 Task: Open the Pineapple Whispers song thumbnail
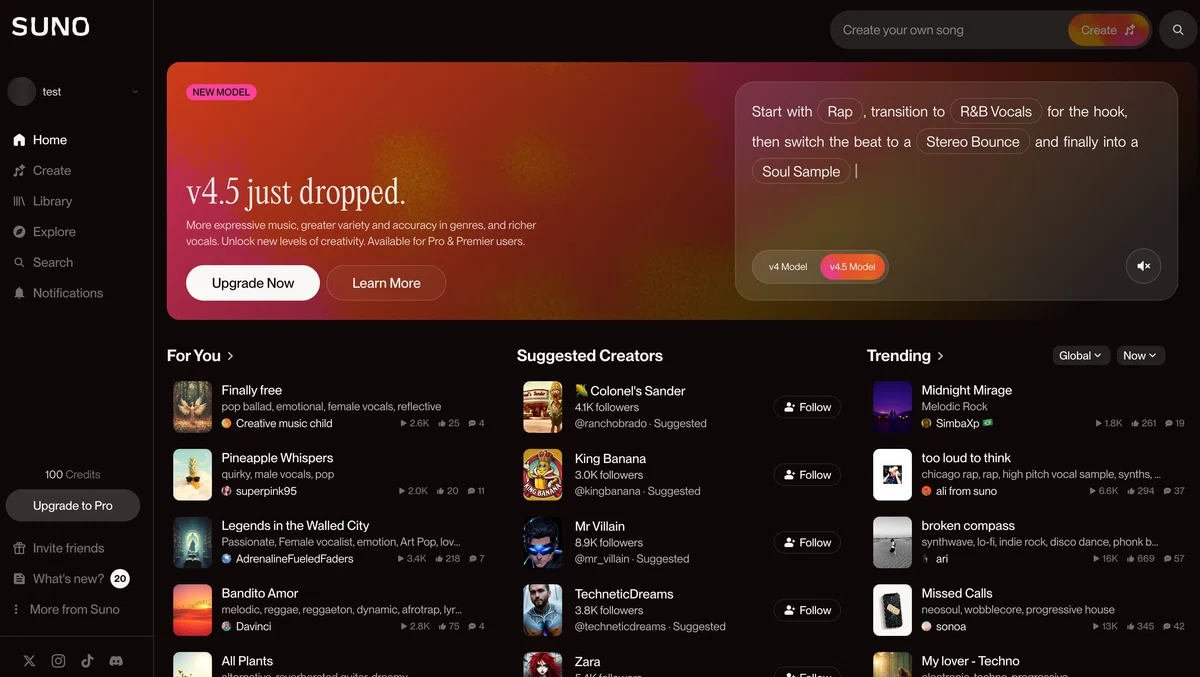193,474
